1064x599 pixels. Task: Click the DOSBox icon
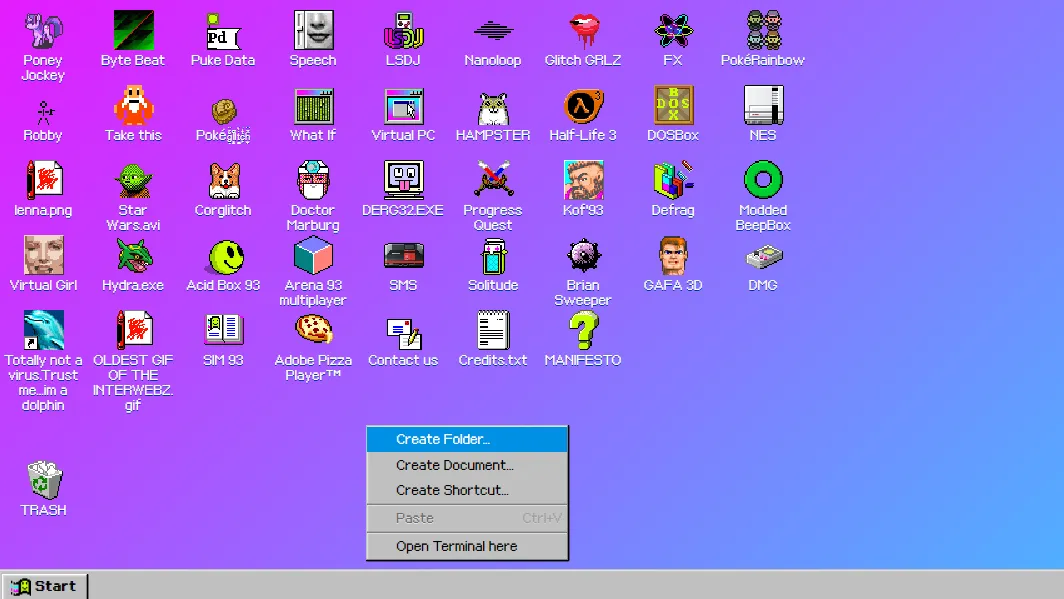coord(673,107)
